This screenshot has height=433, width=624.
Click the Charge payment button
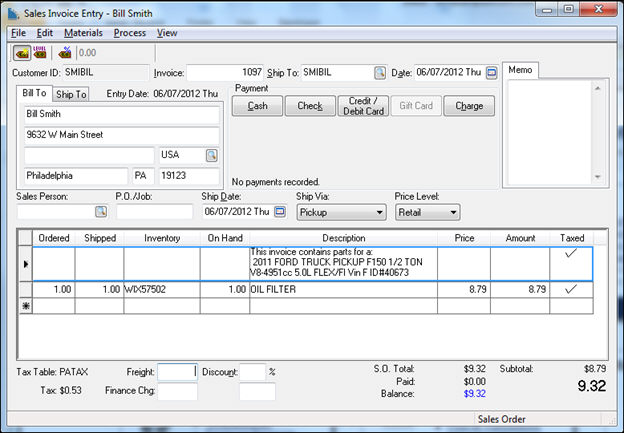click(469, 106)
